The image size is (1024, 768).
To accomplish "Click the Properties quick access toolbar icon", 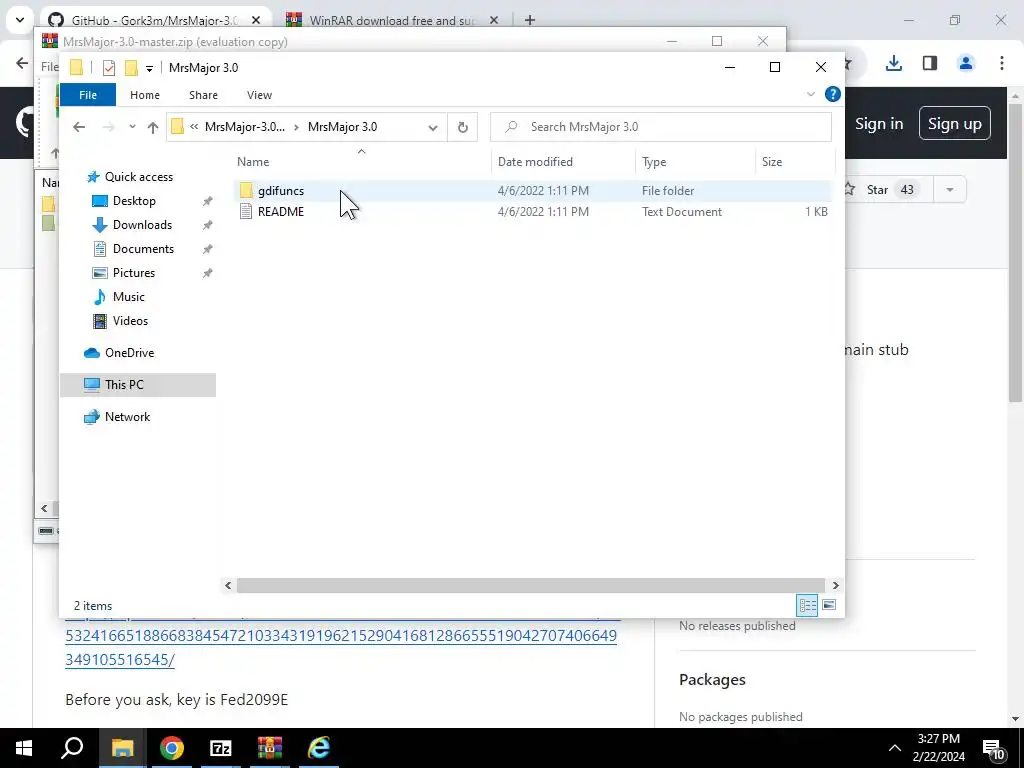I will coord(109,67).
